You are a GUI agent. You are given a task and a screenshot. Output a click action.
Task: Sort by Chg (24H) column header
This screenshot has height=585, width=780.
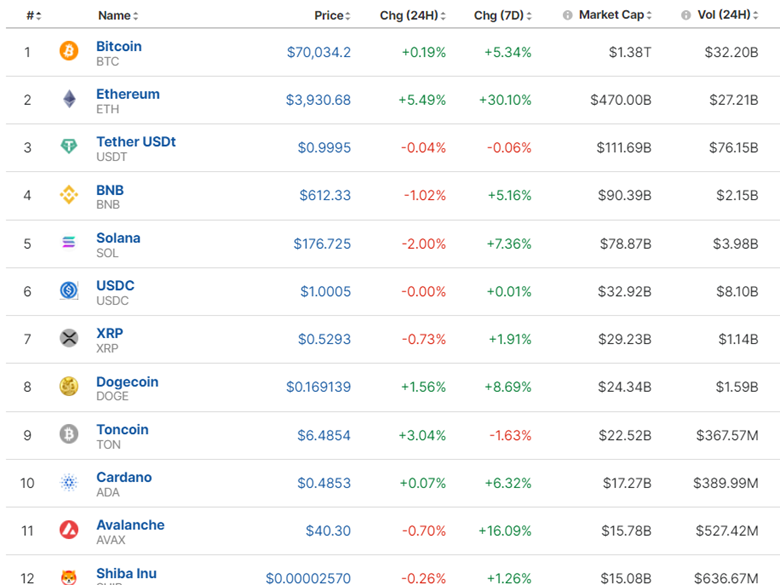[412, 16]
